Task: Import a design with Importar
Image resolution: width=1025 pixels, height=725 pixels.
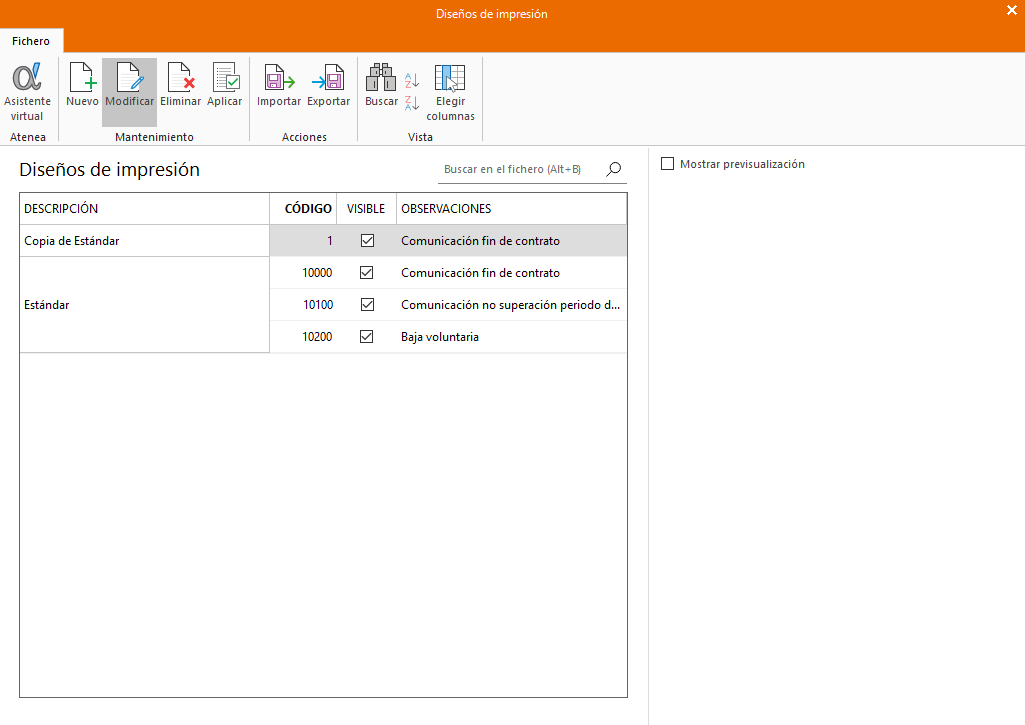Action: pos(279,85)
